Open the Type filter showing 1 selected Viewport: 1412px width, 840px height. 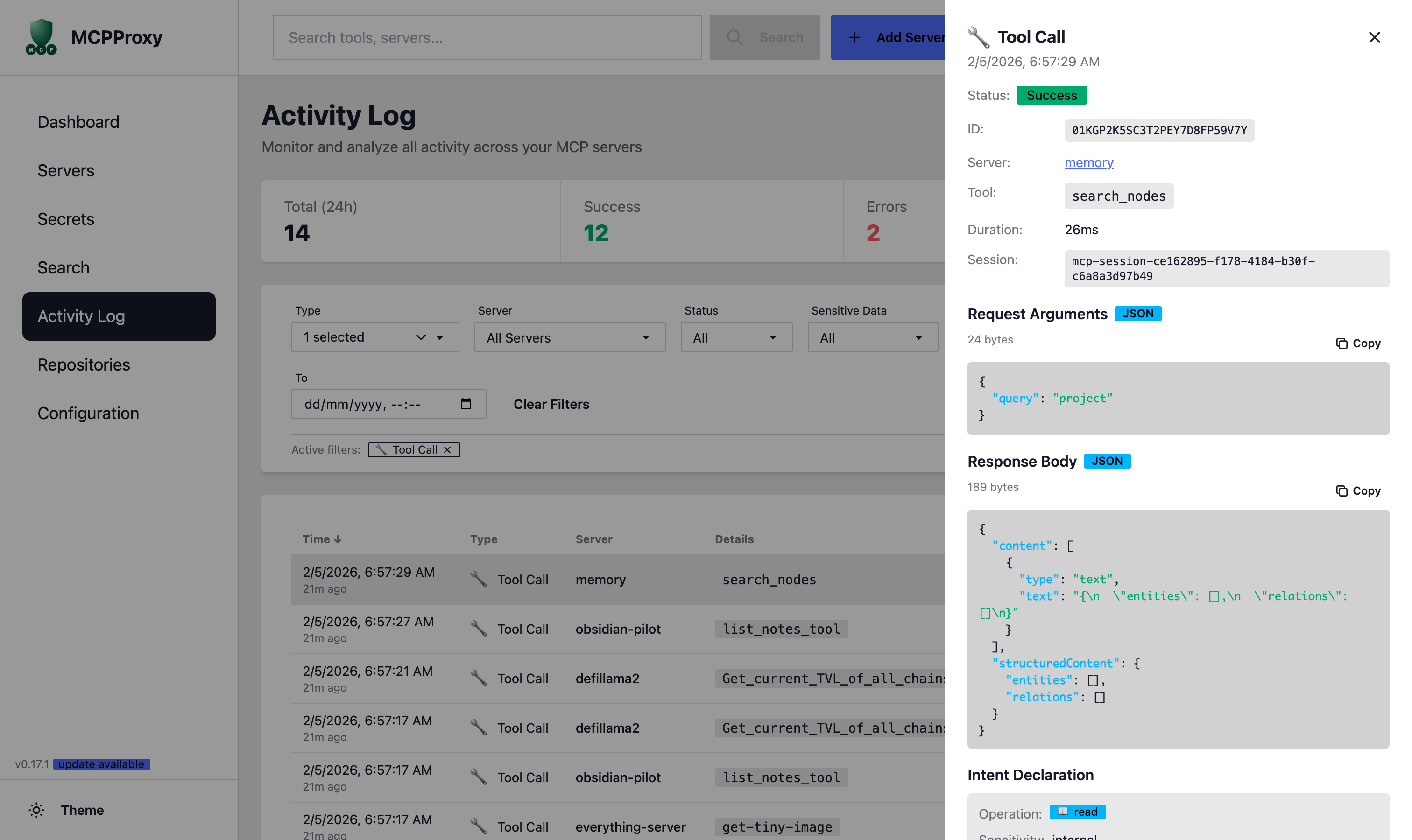click(x=375, y=337)
